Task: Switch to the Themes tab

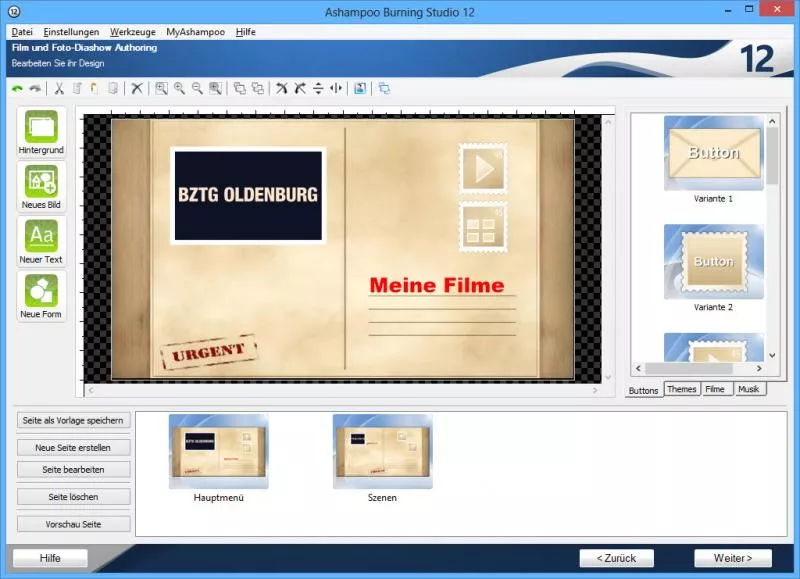Action: coord(682,389)
